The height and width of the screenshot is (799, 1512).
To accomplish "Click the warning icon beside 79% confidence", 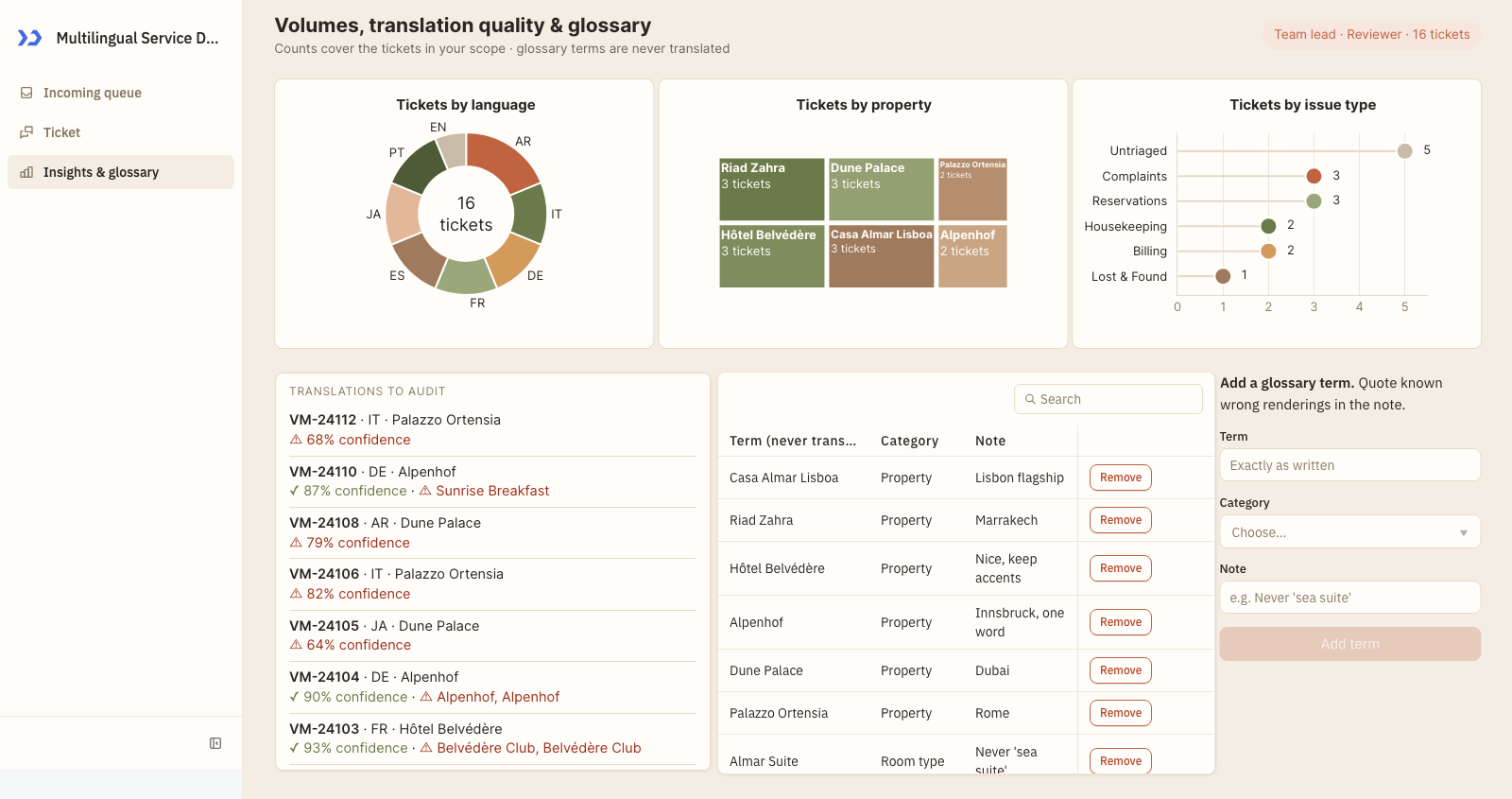I will click(296, 543).
